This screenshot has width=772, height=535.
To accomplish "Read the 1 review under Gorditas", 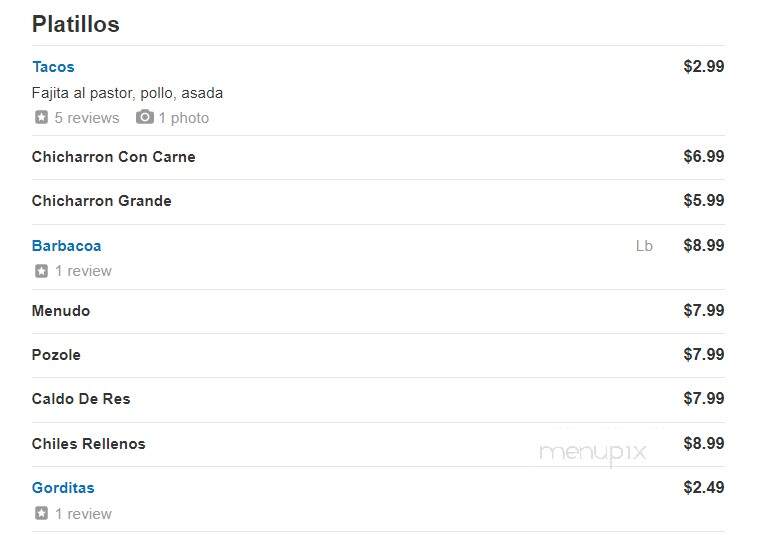I will click(x=83, y=513).
